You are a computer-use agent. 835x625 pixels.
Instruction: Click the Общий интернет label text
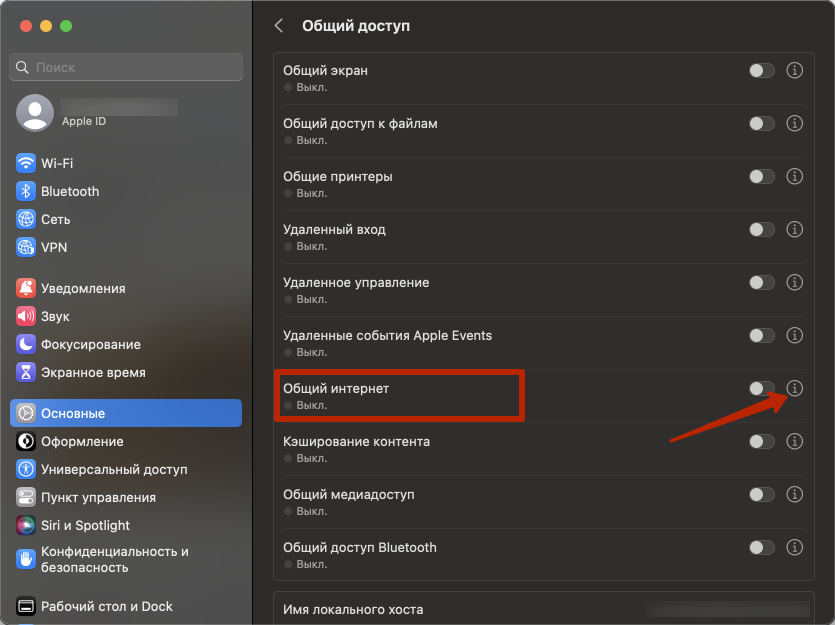tap(335, 389)
